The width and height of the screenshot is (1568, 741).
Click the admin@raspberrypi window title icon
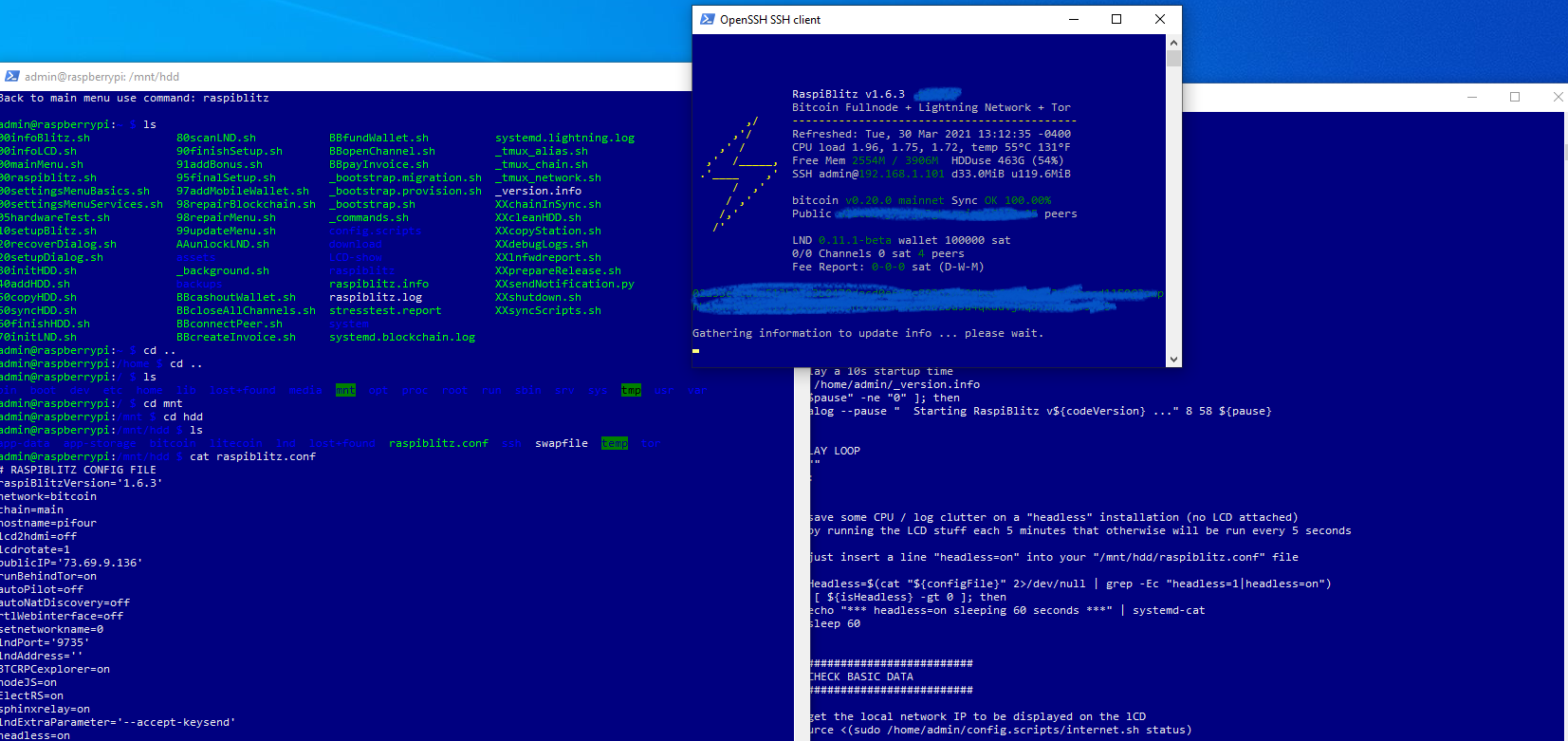click(11, 76)
